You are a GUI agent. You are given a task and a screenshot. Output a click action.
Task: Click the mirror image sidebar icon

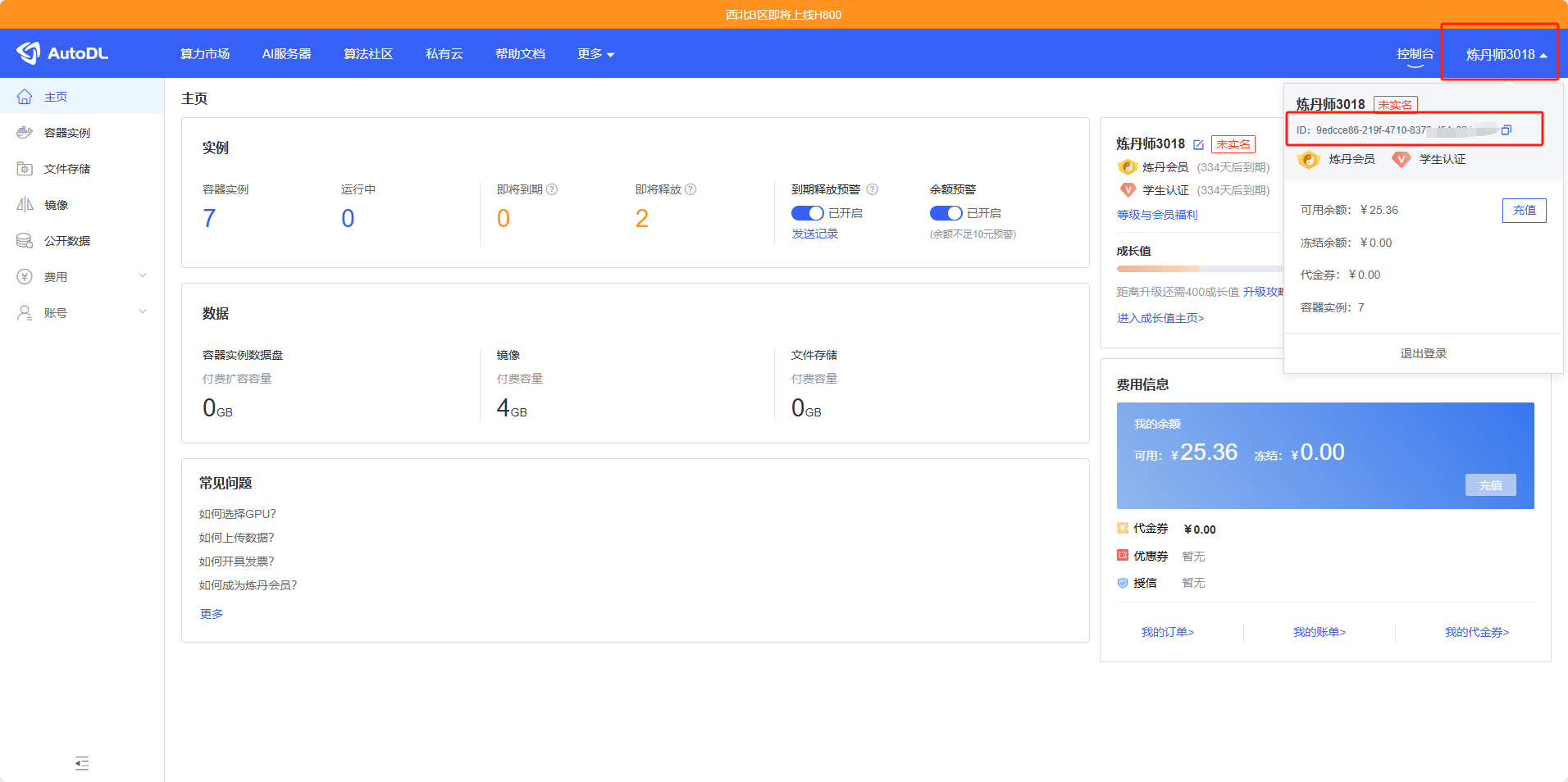25,205
